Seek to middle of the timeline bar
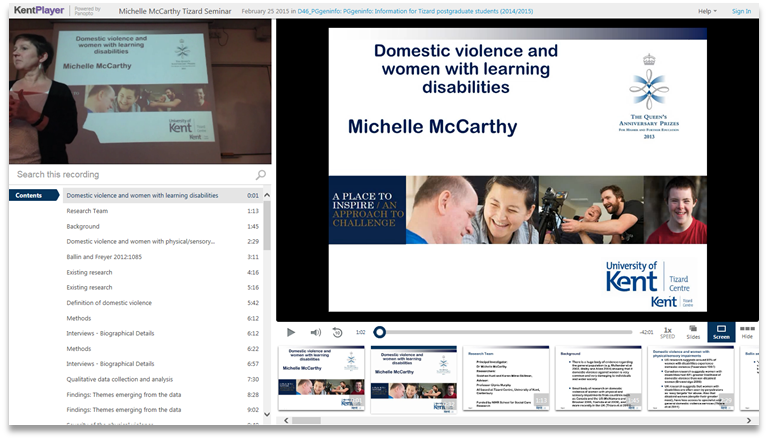The image size is (768, 440). click(x=505, y=332)
